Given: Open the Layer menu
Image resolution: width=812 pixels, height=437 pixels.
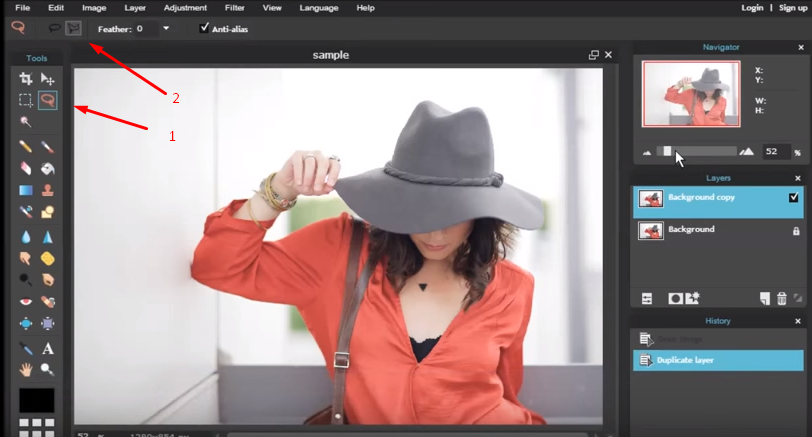Looking at the screenshot, I should pos(135,8).
